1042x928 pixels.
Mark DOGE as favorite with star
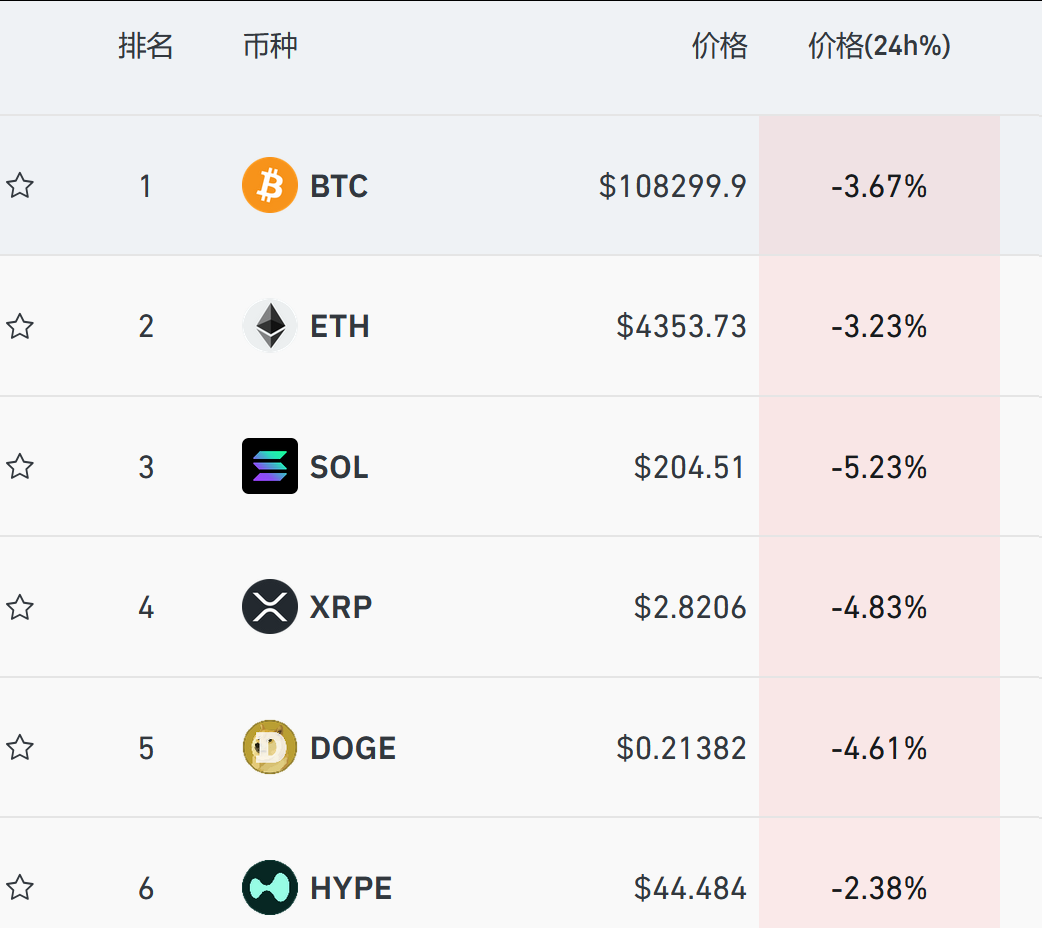[x=20, y=747]
